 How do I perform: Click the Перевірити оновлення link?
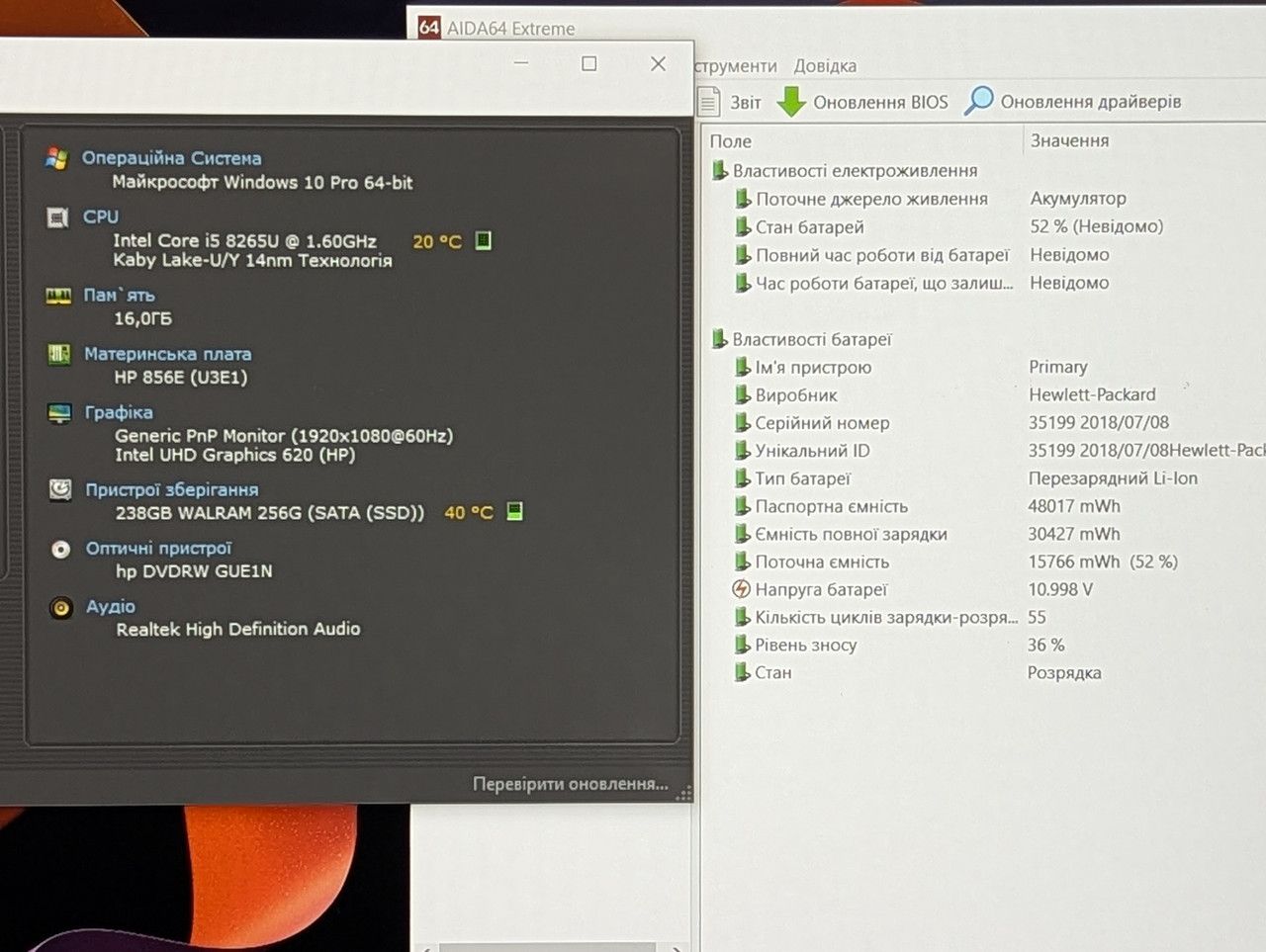pyautogui.click(x=570, y=784)
